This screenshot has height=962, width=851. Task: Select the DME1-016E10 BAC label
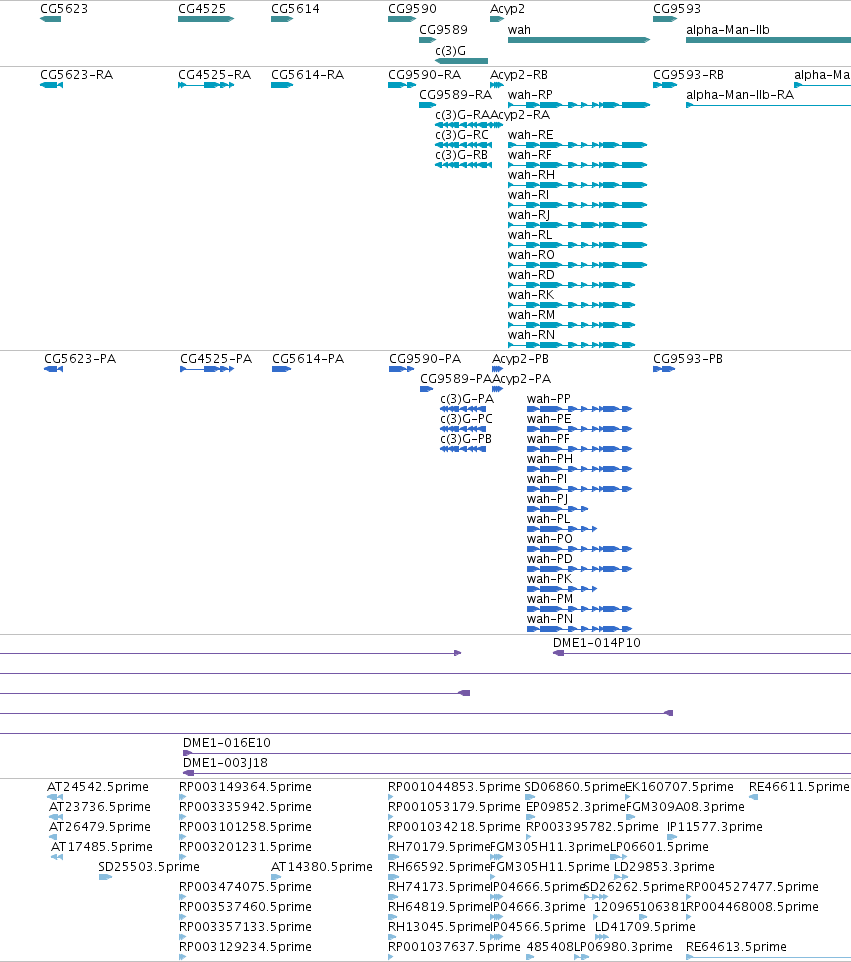[x=227, y=742]
